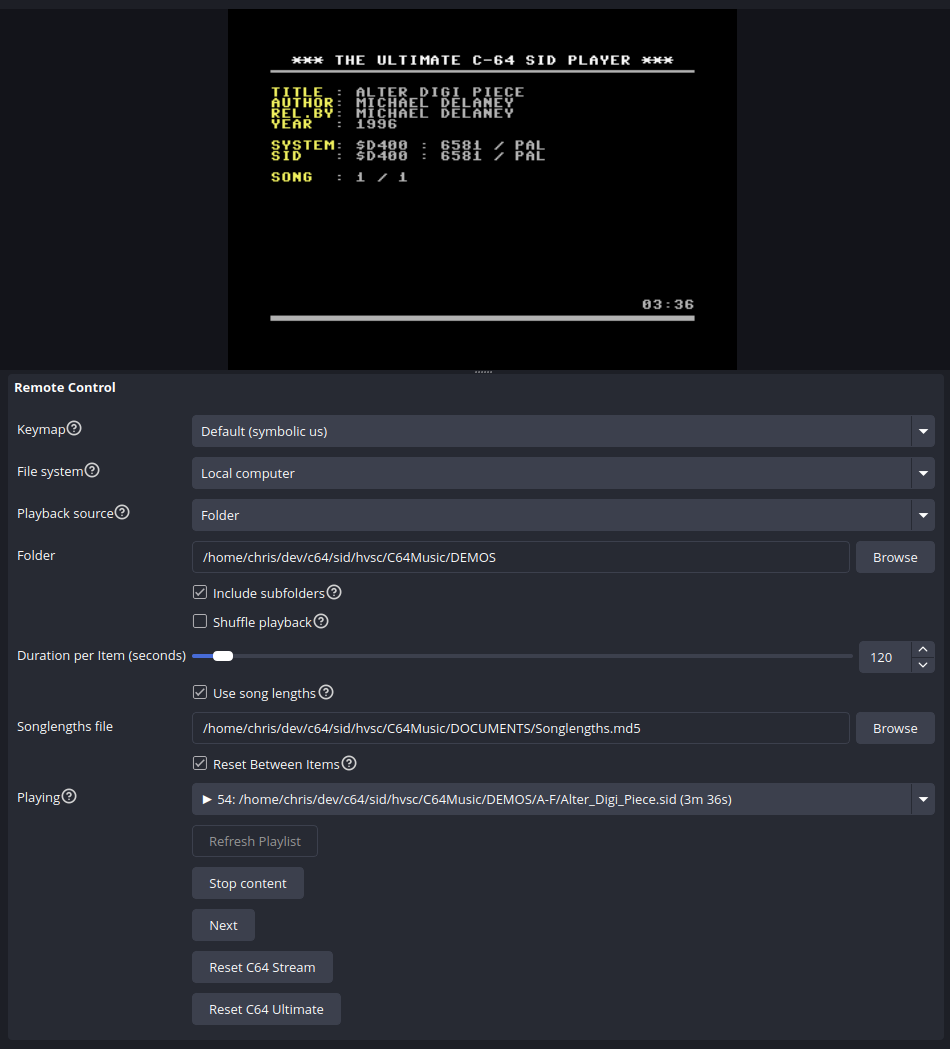The width and height of the screenshot is (950, 1049).
Task: Browse for the Songlengths file
Action: click(x=895, y=728)
